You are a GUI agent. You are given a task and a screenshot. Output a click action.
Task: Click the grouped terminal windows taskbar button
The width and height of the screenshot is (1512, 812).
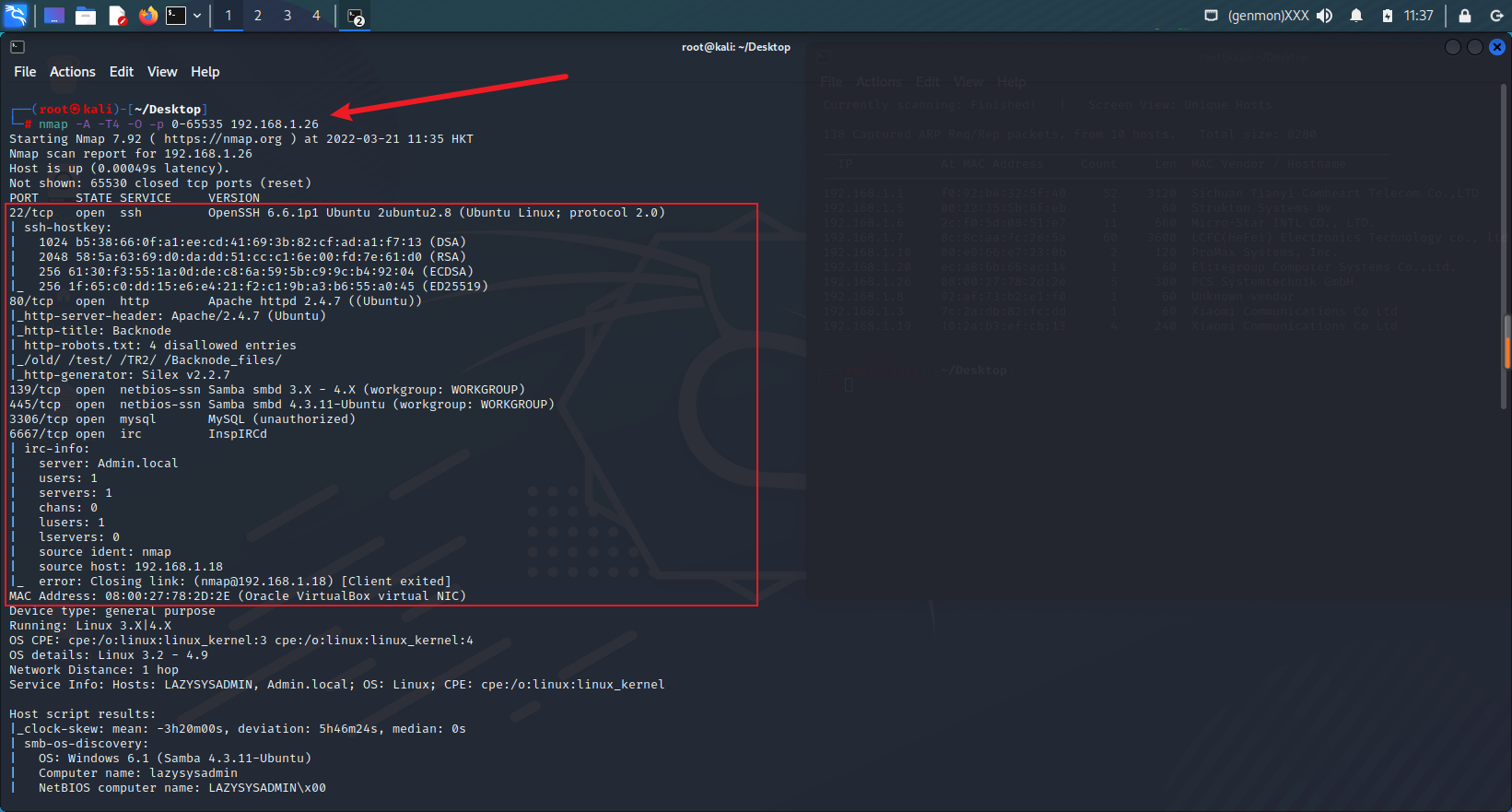[356, 17]
